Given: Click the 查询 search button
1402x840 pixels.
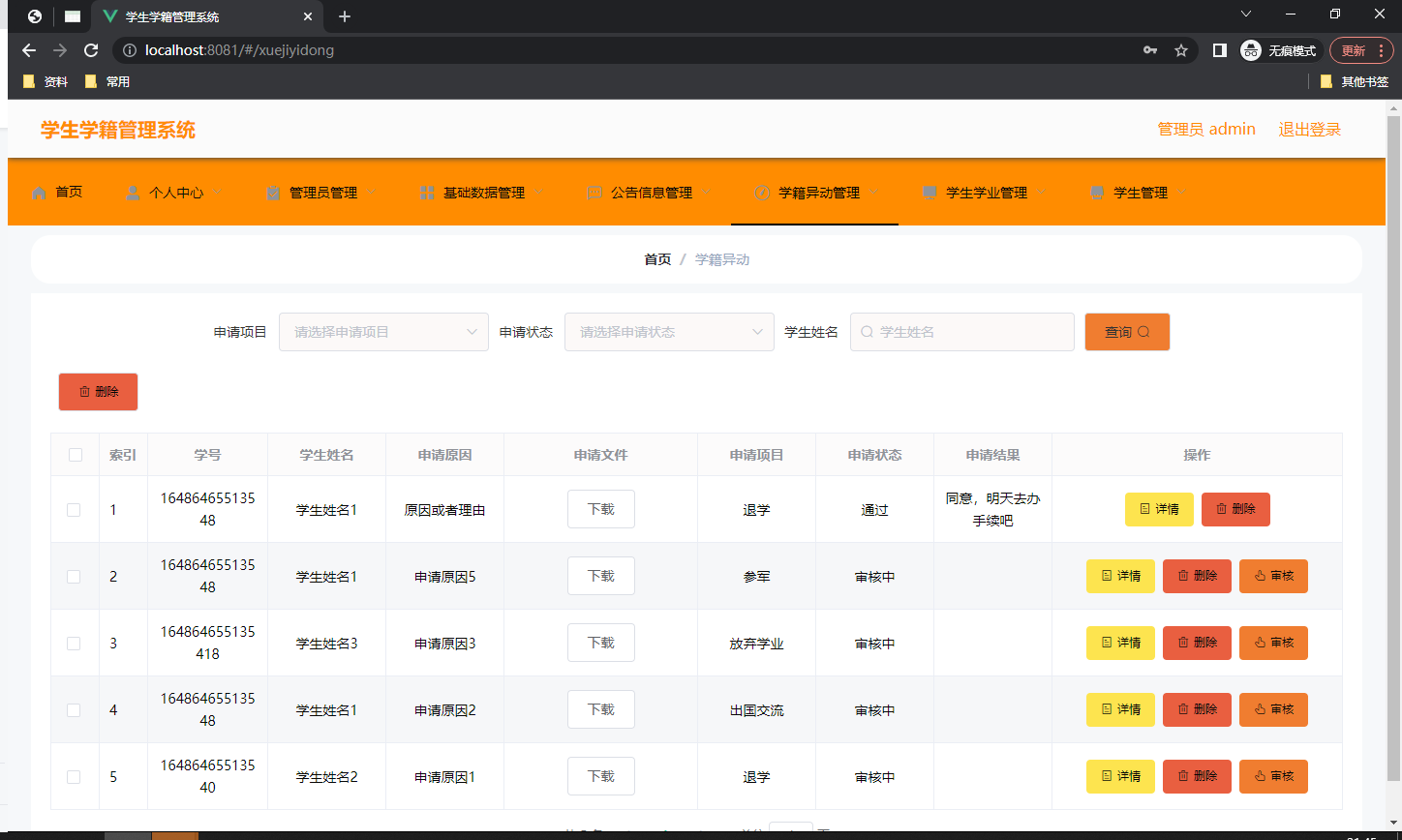Looking at the screenshot, I should (x=1127, y=332).
